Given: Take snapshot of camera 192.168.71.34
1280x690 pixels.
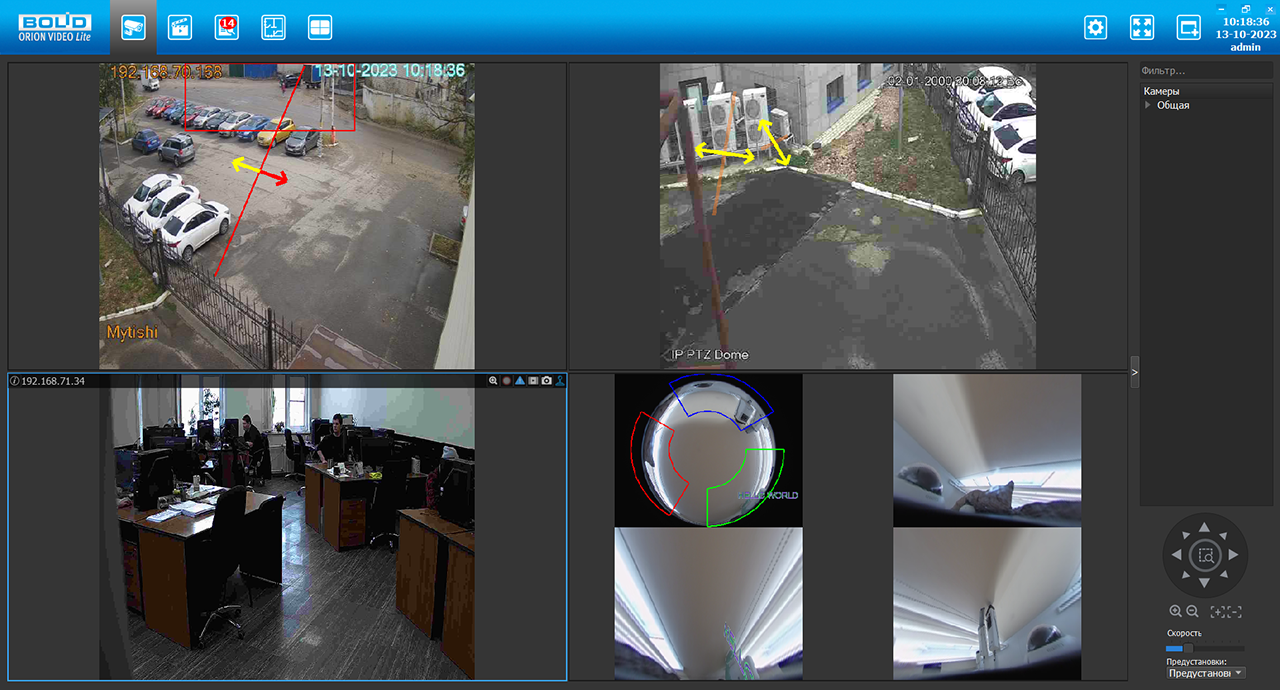Looking at the screenshot, I should (547, 381).
